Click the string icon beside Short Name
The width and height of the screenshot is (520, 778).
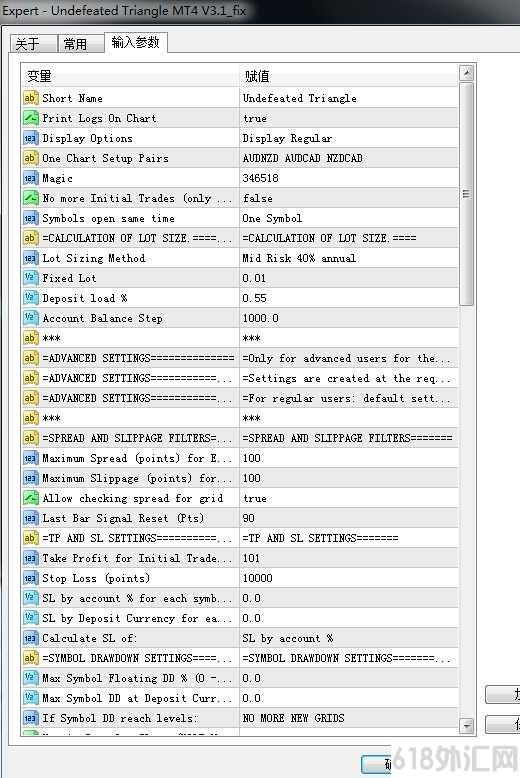(30, 98)
